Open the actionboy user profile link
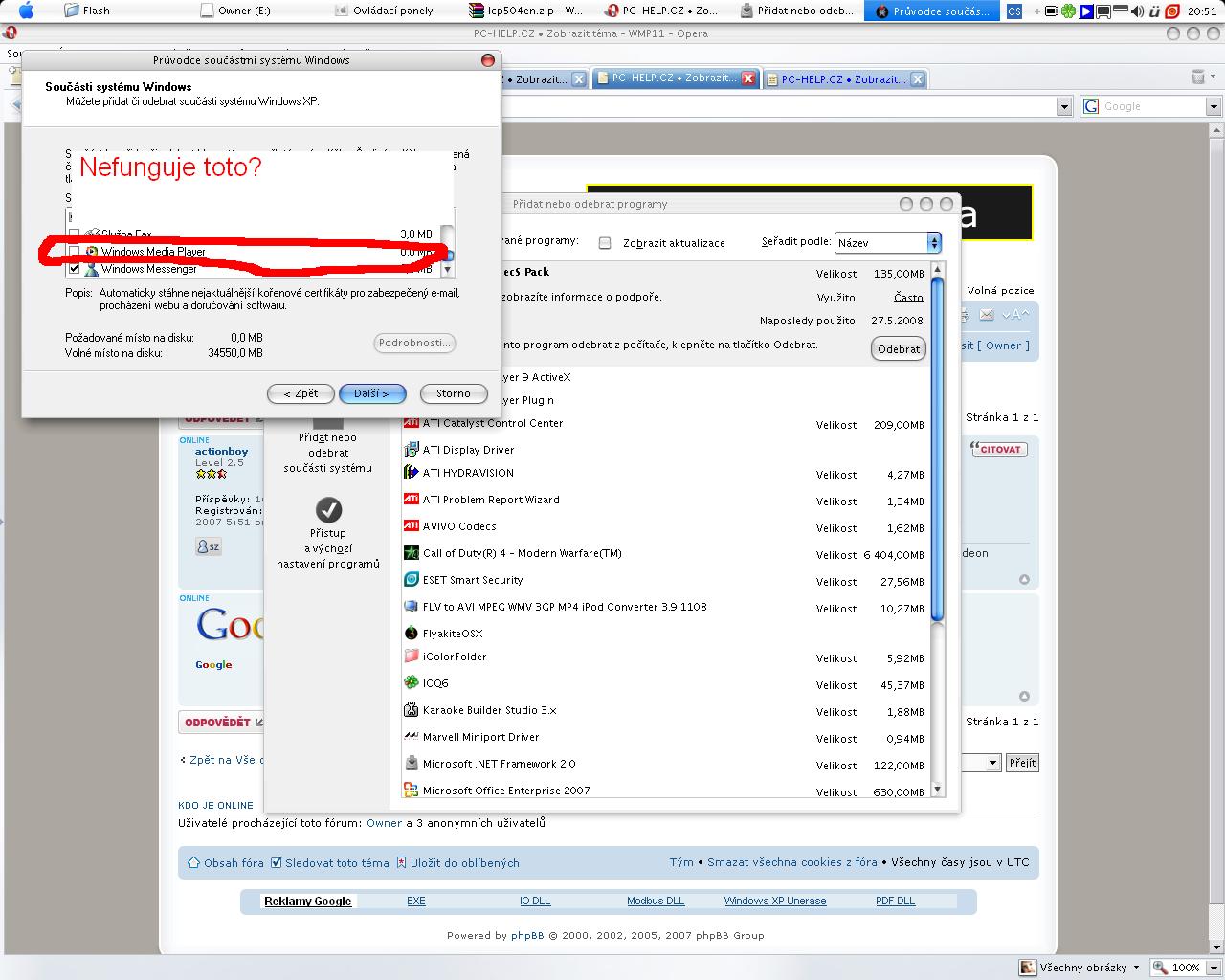Screen dimensions: 1225x980 [221, 451]
